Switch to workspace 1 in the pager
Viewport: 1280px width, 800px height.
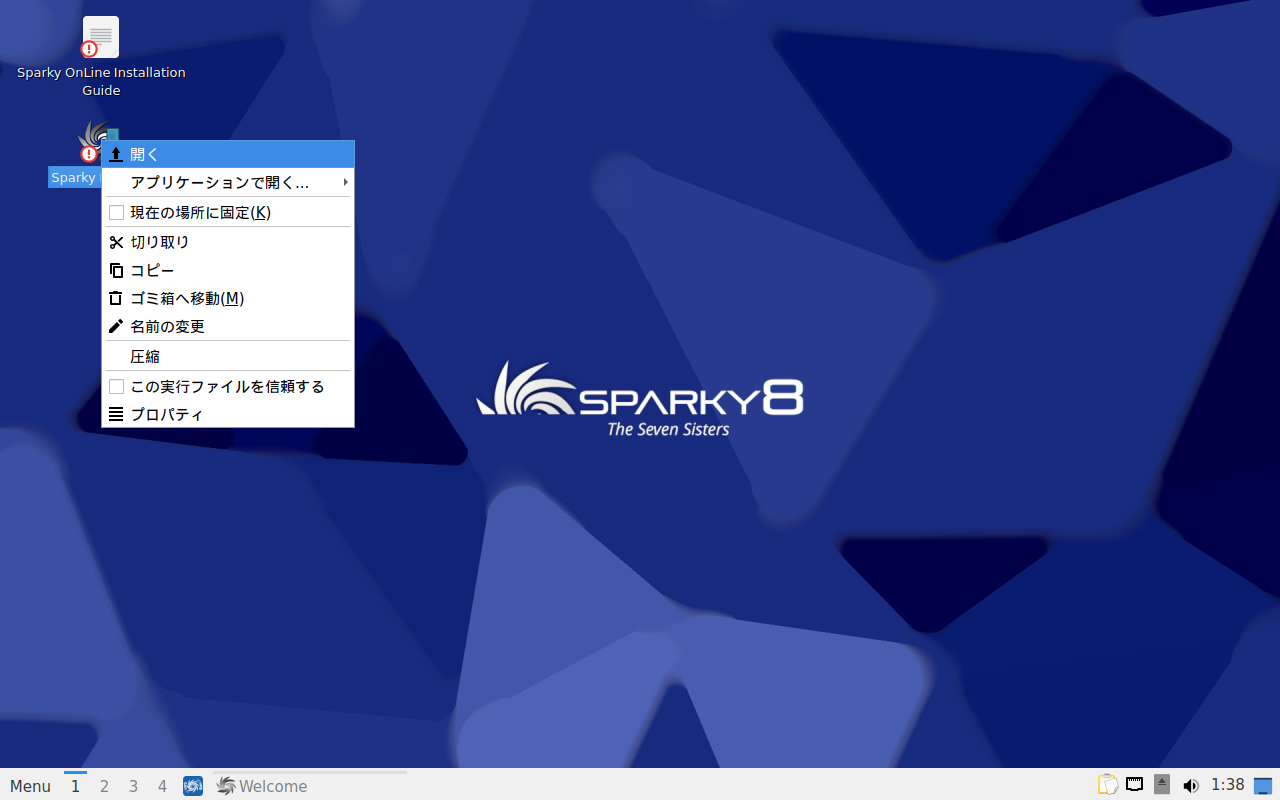coord(75,786)
